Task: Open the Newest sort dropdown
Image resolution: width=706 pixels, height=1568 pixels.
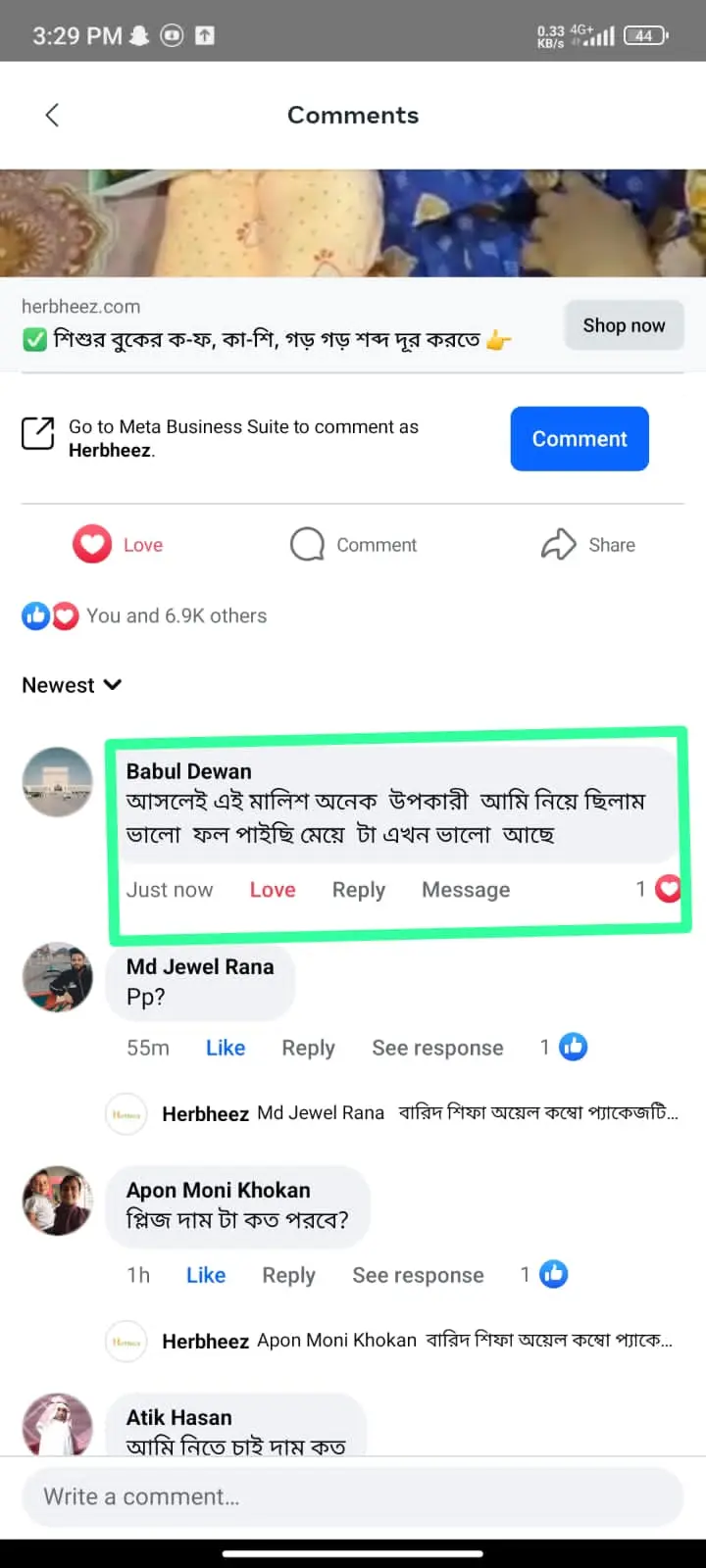Action: 72,685
